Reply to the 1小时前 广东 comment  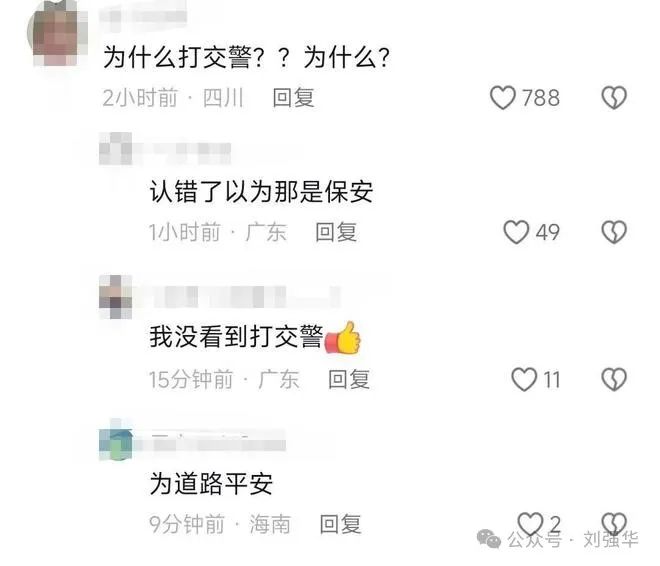pos(336,232)
